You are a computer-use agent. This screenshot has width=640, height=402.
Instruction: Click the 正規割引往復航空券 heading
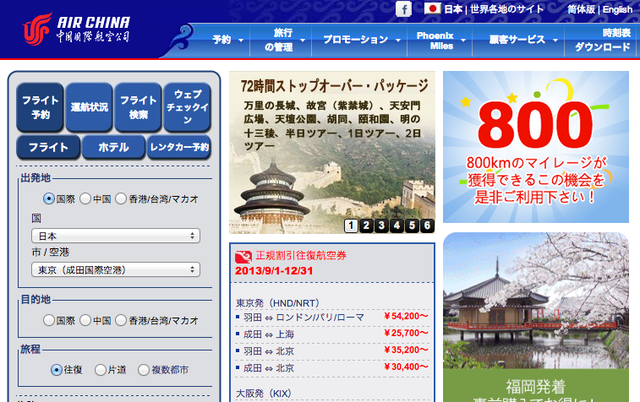(301, 255)
